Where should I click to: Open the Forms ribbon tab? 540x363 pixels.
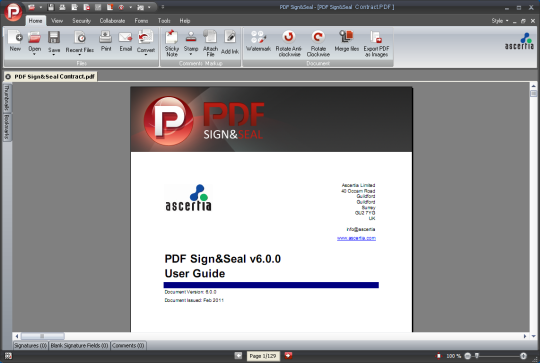click(x=141, y=21)
